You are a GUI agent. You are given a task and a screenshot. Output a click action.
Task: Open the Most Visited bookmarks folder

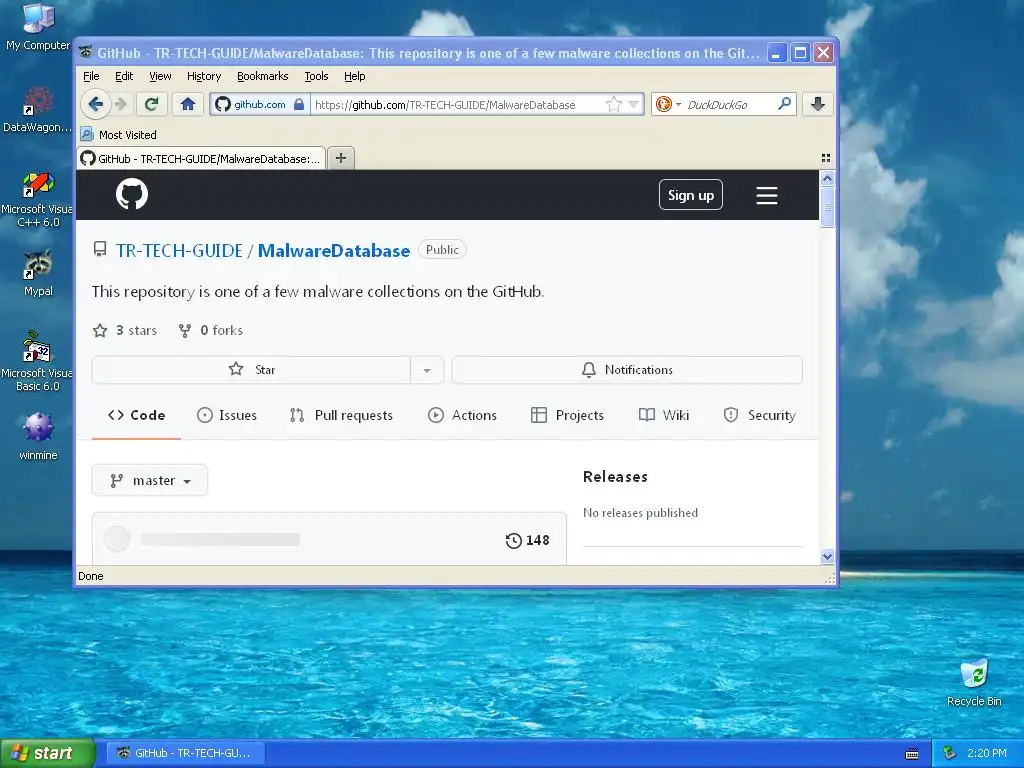(119, 135)
